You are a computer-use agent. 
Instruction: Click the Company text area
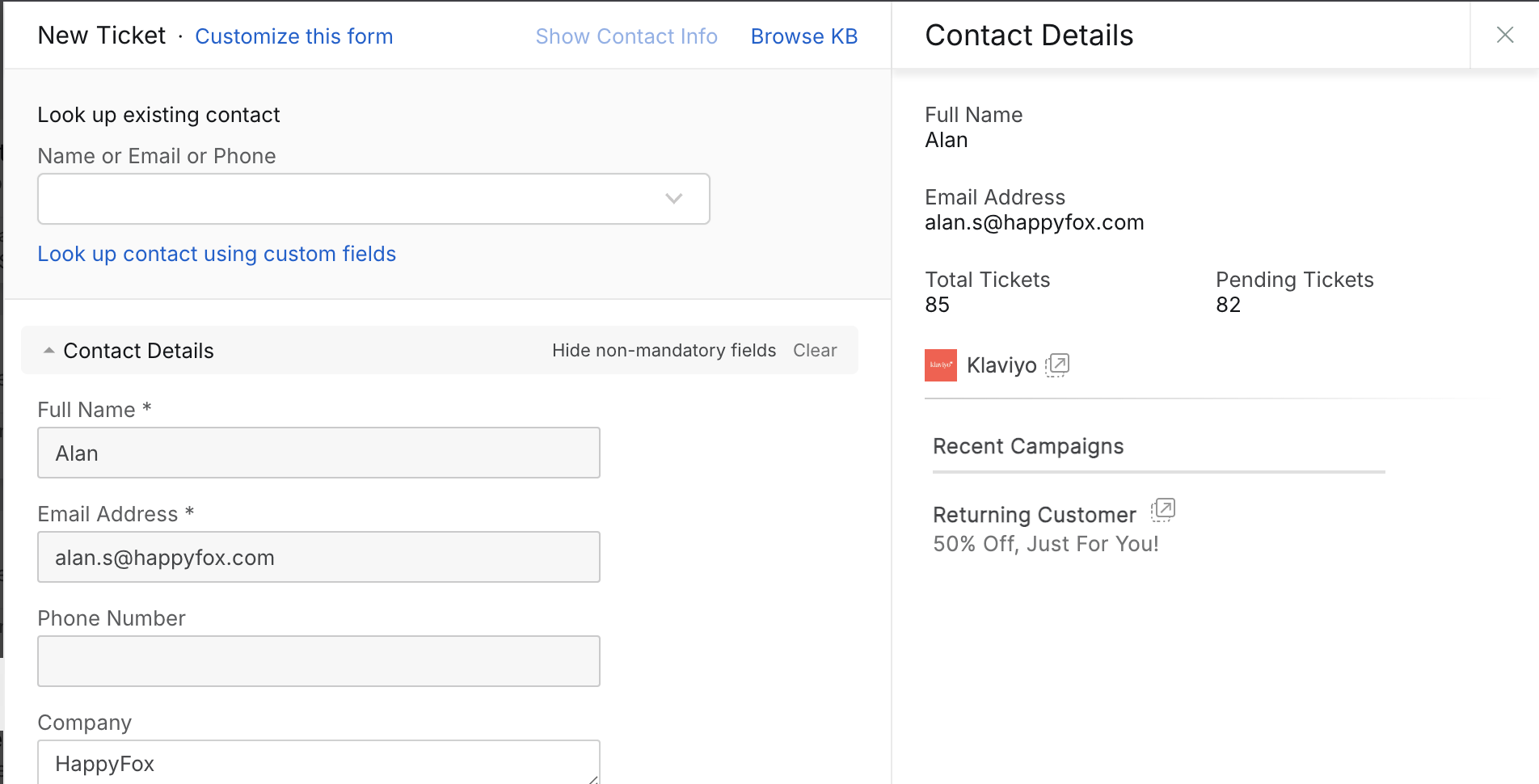318,763
